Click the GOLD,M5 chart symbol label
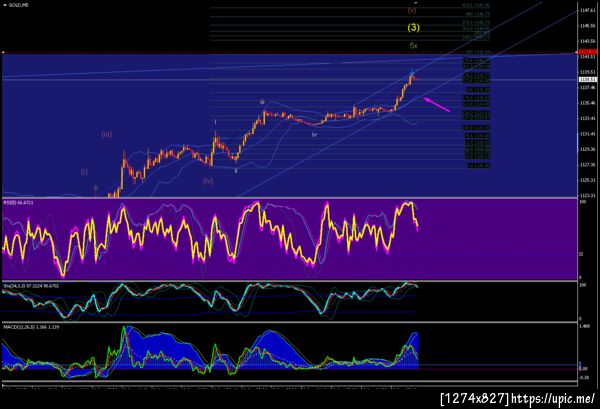The height and width of the screenshot is (409, 600). [18, 5]
